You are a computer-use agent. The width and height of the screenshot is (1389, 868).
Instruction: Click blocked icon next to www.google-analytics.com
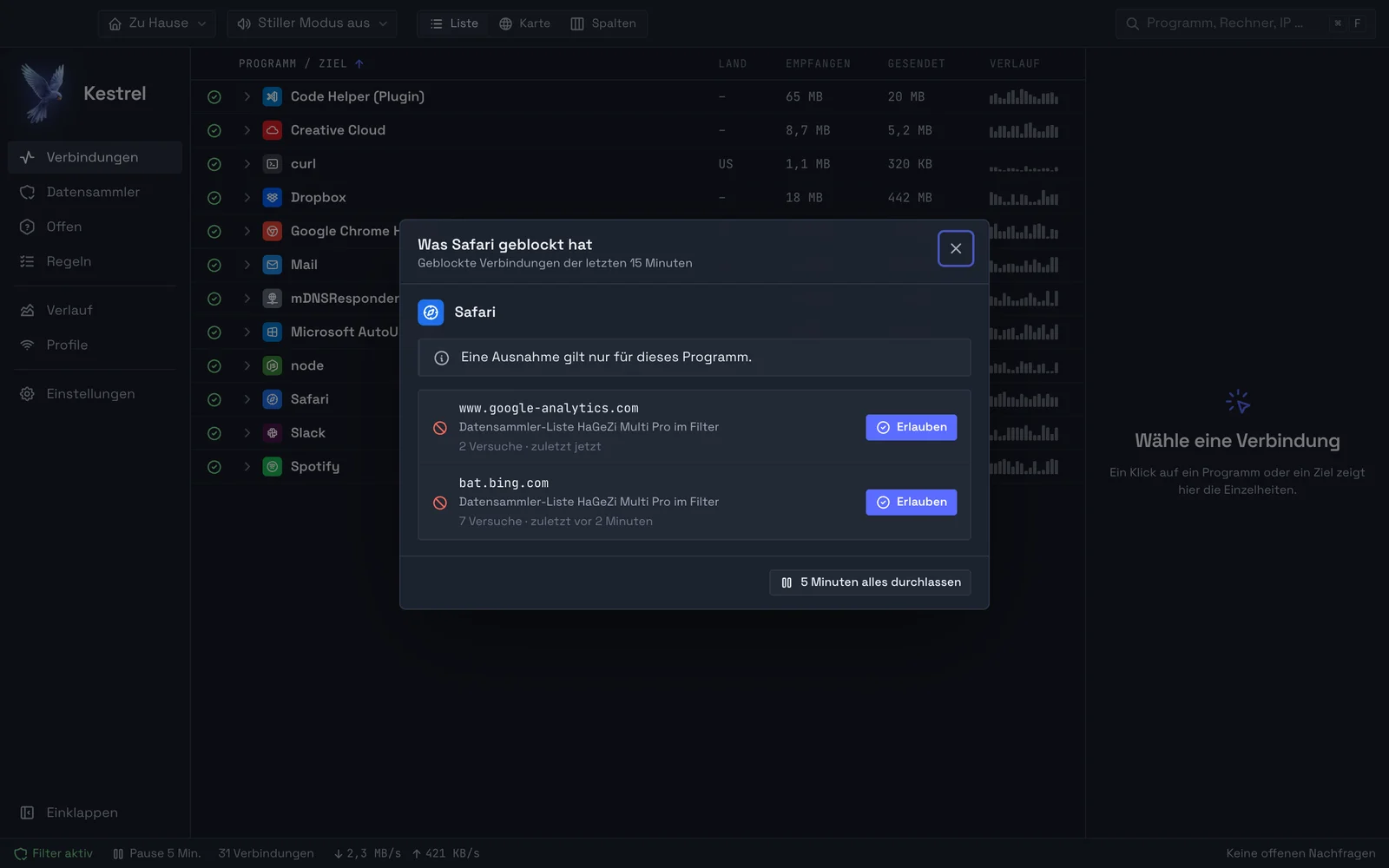coord(440,428)
